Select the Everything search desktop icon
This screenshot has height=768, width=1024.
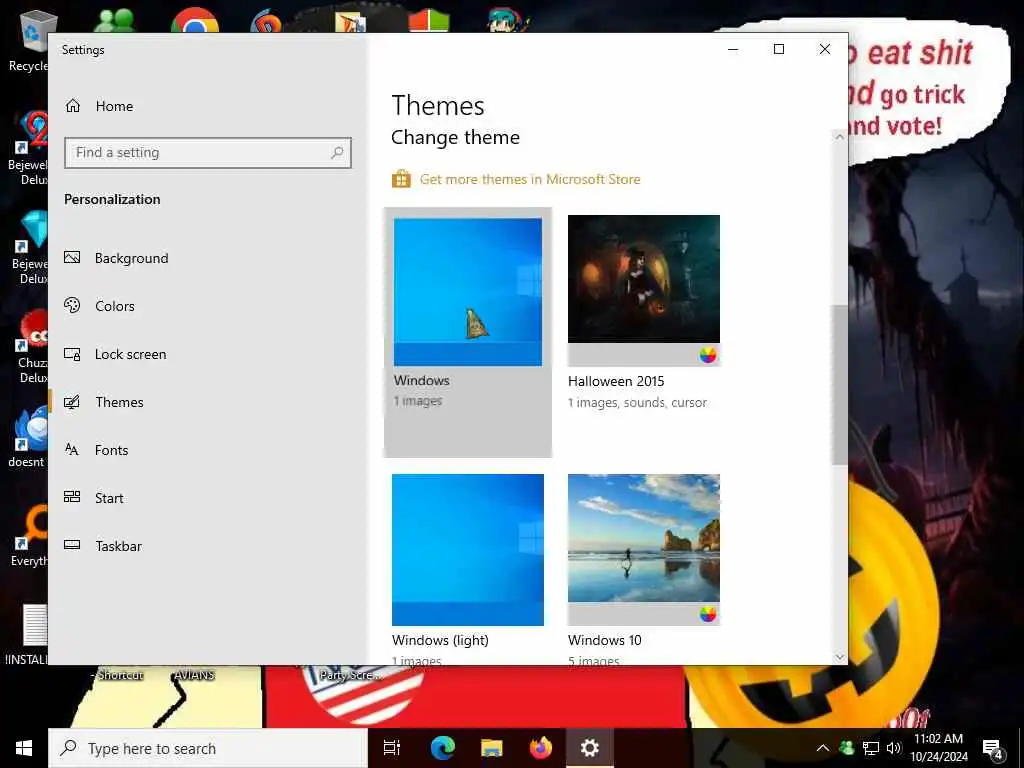[x=29, y=536]
